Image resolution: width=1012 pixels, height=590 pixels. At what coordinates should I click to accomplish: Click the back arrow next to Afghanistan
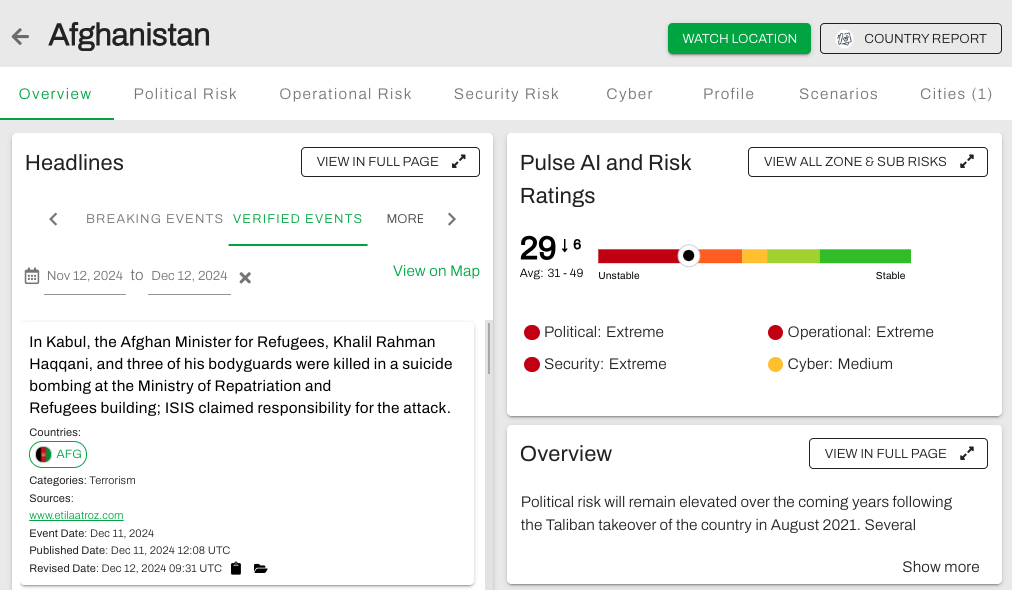(20, 37)
